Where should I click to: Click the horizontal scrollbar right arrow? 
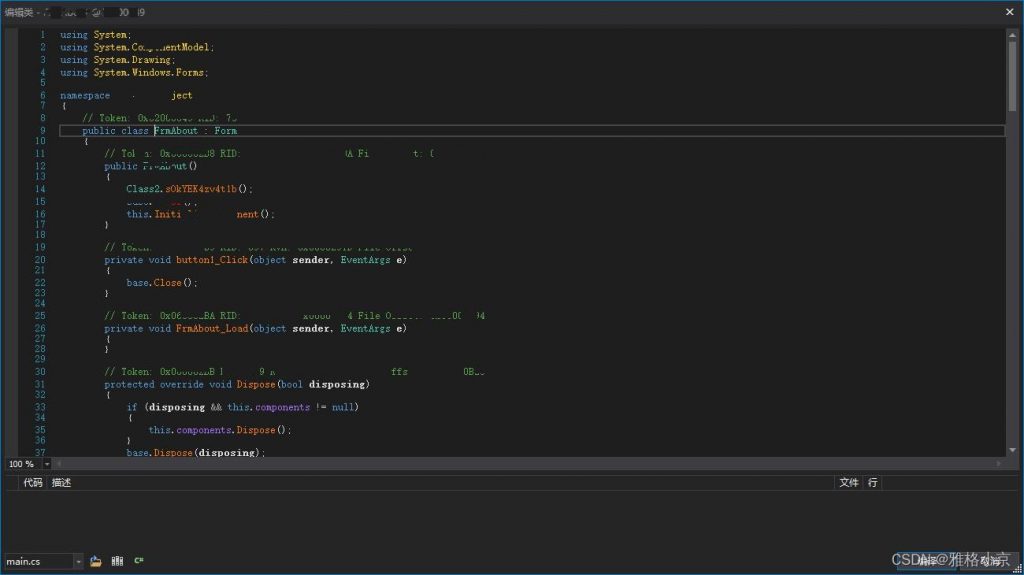coord(999,464)
